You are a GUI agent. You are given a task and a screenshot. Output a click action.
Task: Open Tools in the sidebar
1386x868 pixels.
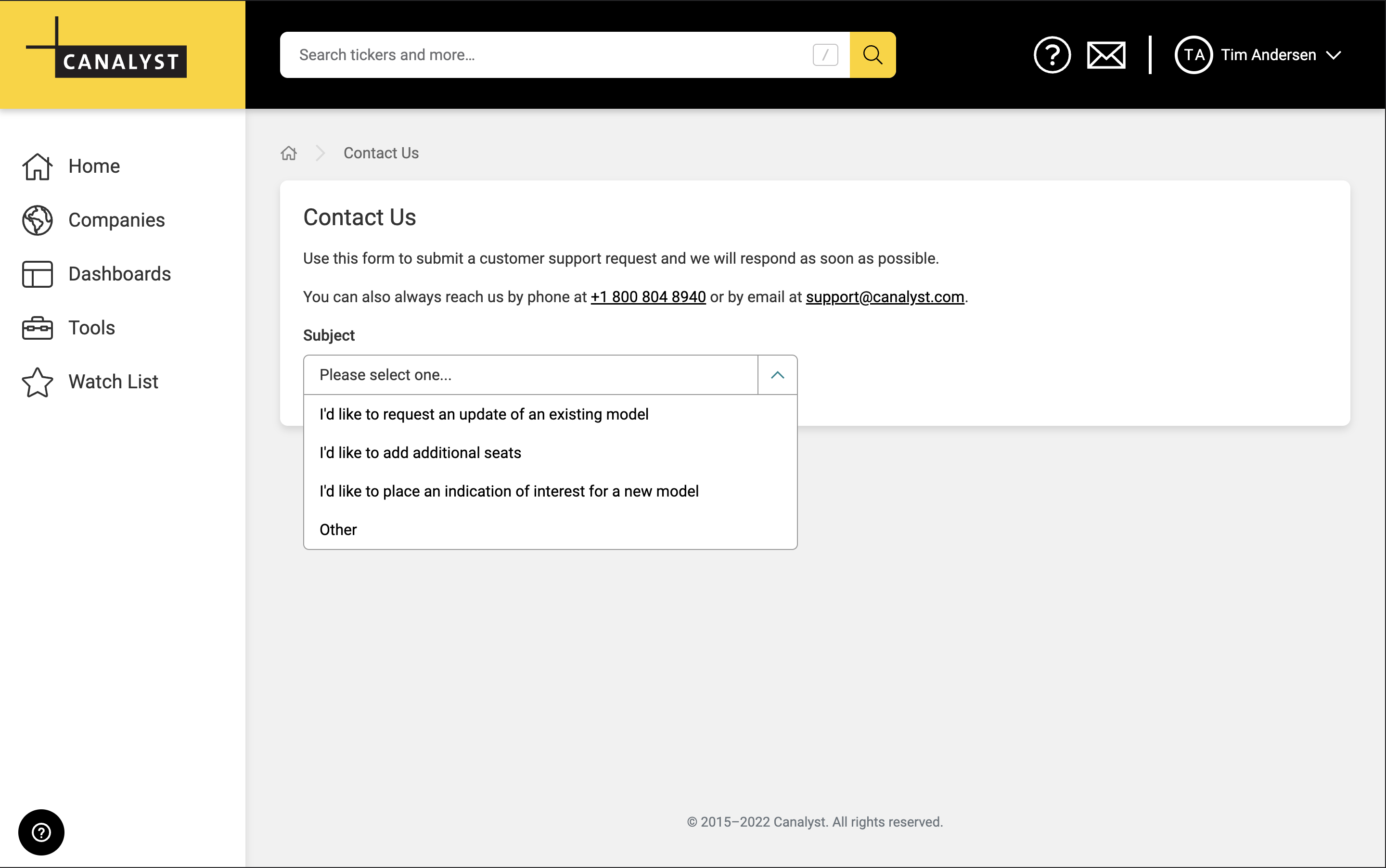(91, 328)
